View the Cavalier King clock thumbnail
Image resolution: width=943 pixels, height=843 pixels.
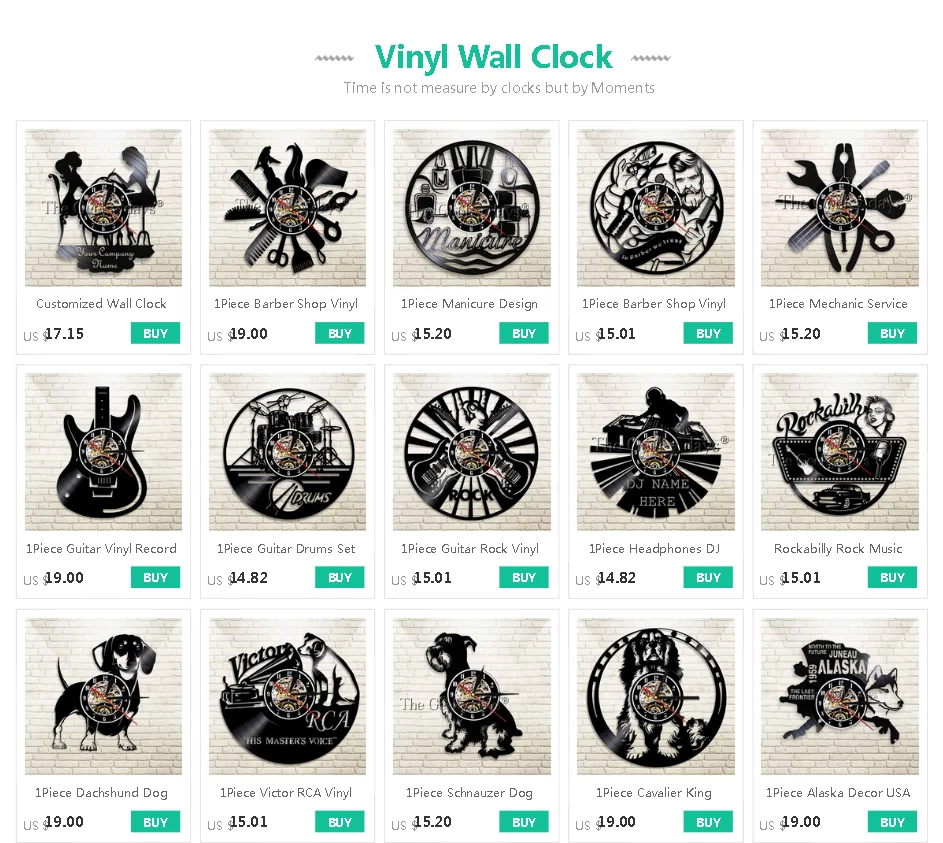pyautogui.click(x=656, y=696)
